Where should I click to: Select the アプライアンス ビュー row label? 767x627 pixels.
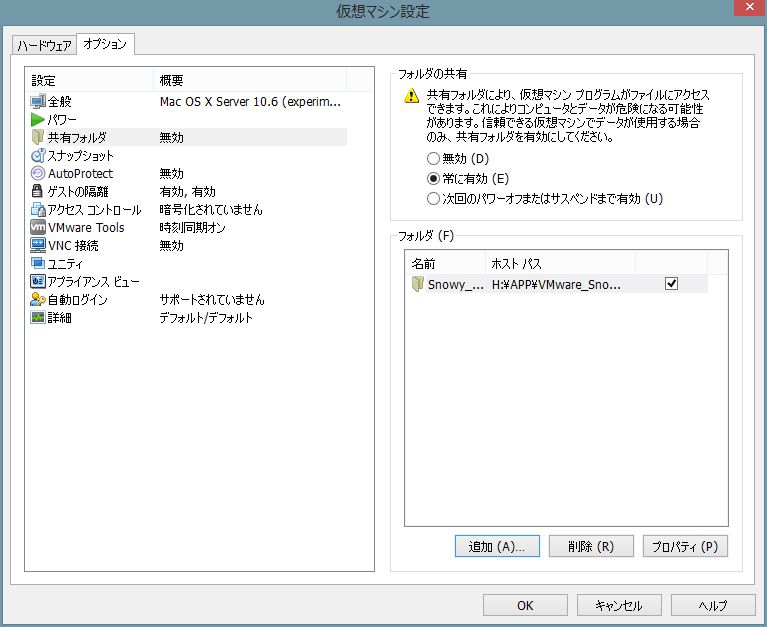pos(93,282)
